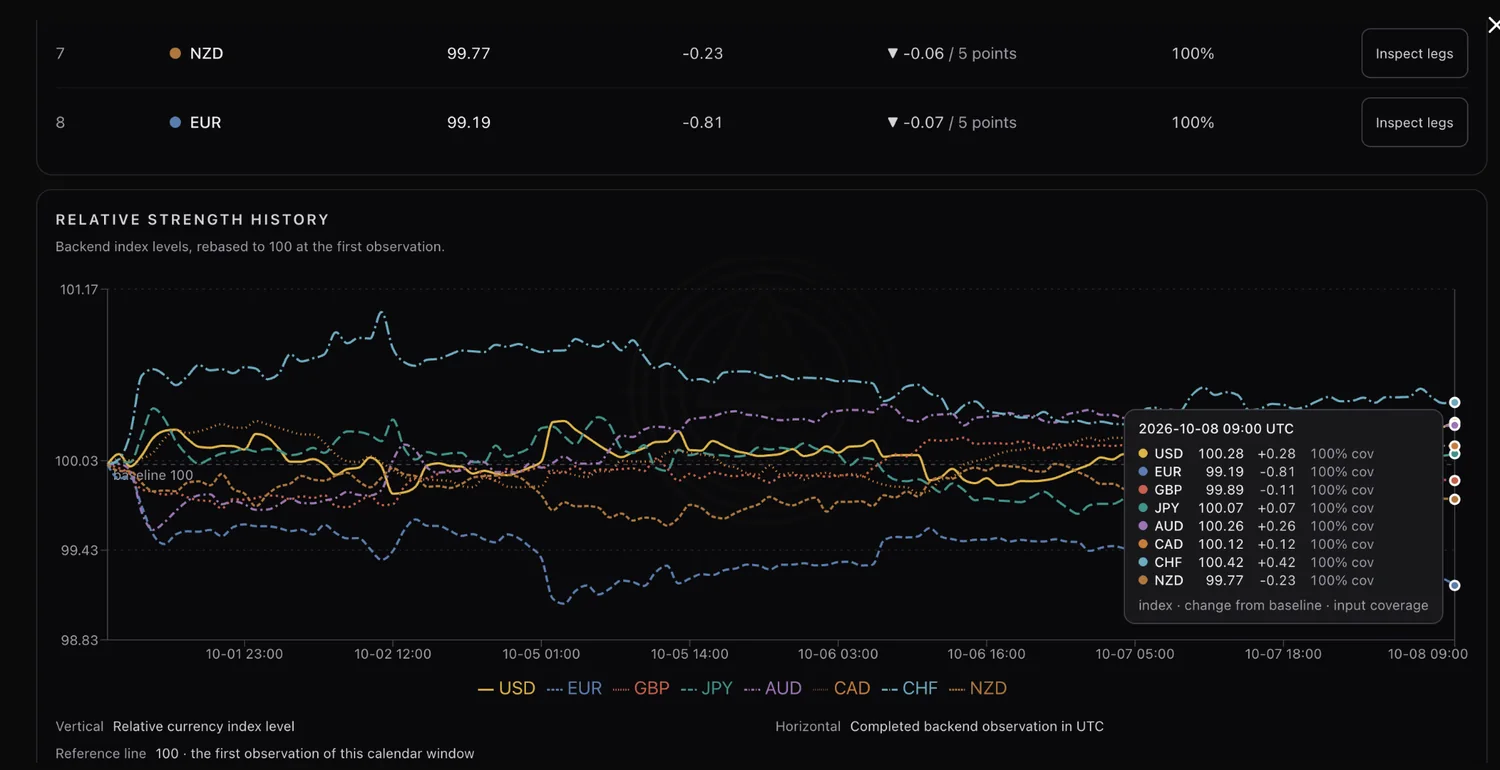Image resolution: width=1500 pixels, height=770 pixels.
Task: Click the 10-06 16:00 x-axis label
Action: (986, 654)
